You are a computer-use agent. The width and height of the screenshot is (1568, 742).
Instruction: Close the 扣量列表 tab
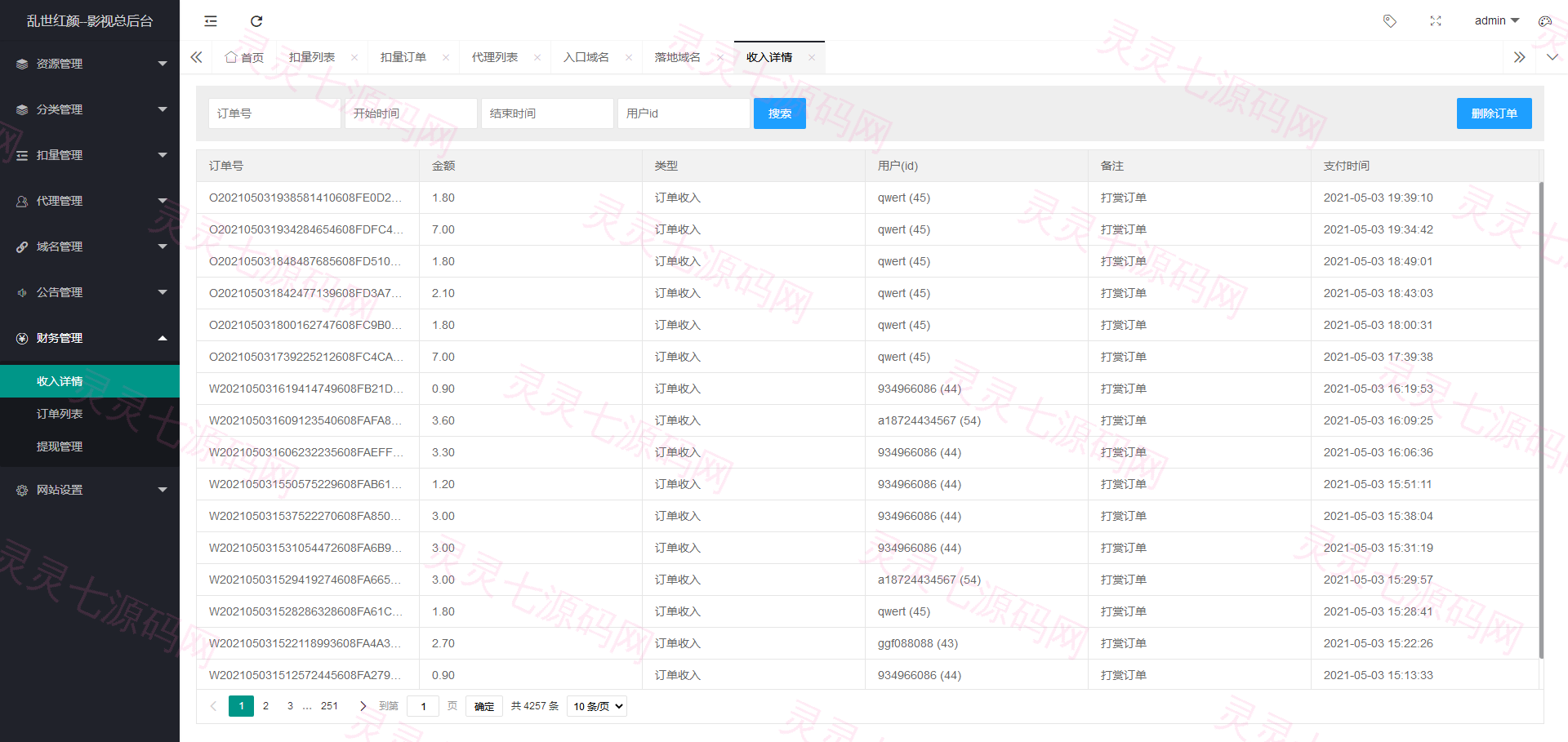pos(354,57)
